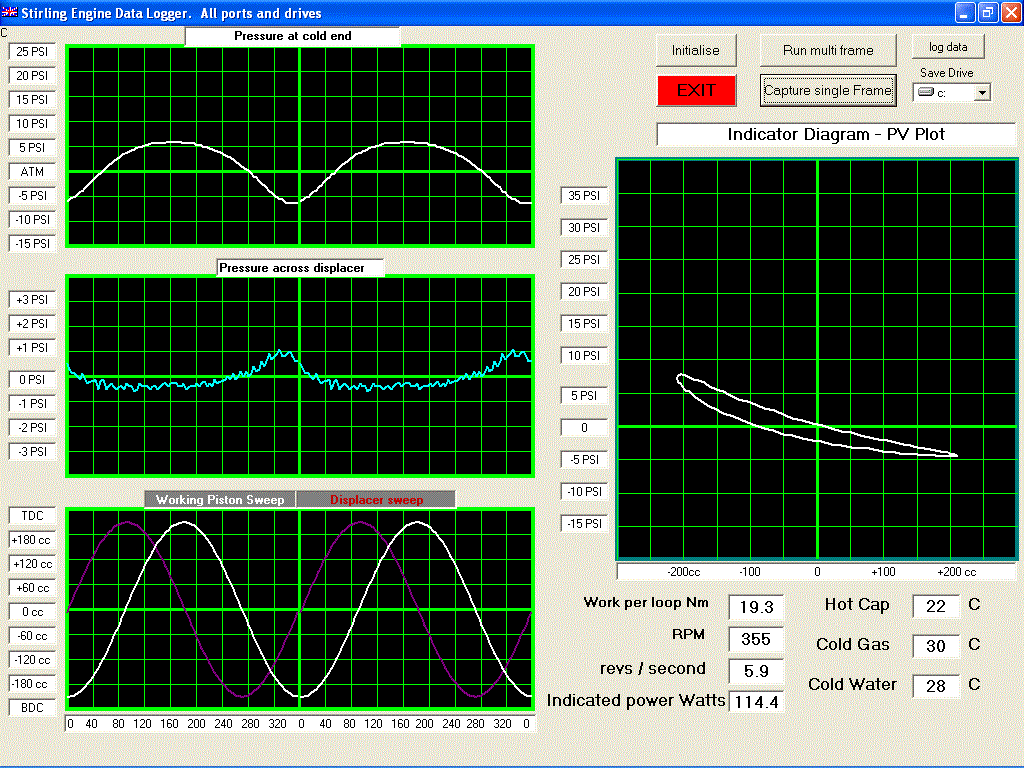Click the 0 cc sweep label
The image size is (1025, 769).
point(32,611)
